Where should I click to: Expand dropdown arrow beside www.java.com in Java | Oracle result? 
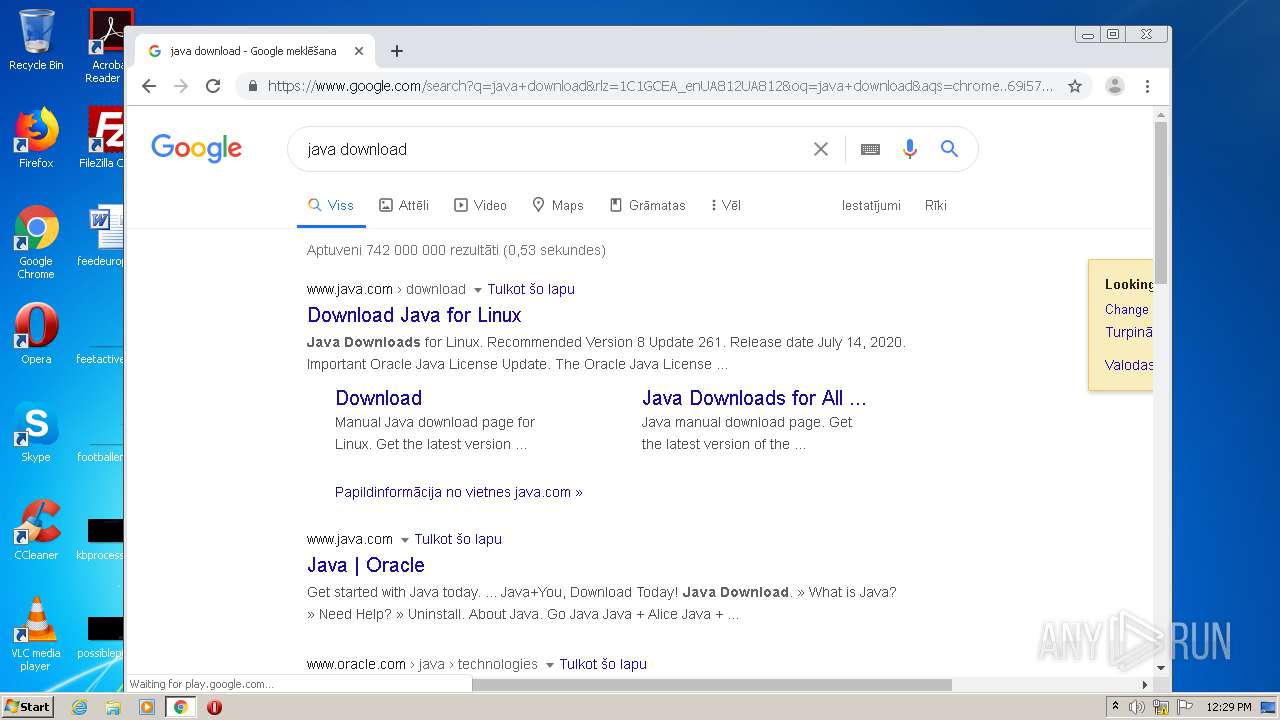[404, 540]
